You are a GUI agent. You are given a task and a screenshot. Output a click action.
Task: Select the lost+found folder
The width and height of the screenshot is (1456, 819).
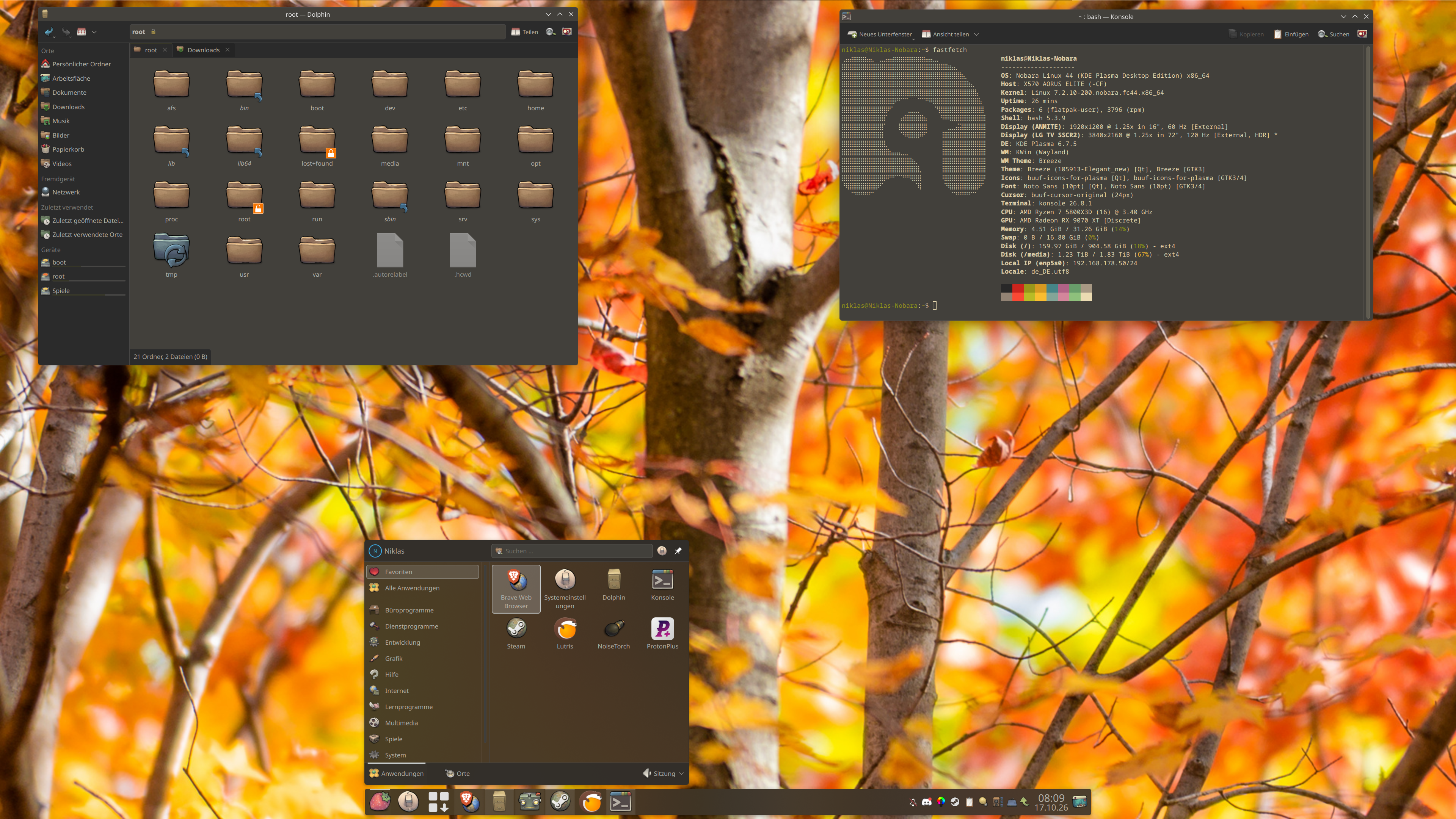coord(317,146)
